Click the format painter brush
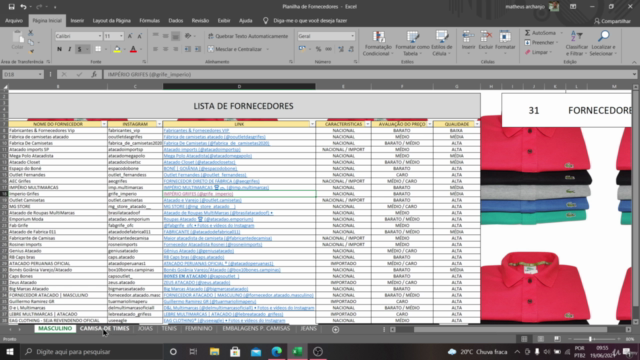The image size is (640, 360). (x=31, y=52)
